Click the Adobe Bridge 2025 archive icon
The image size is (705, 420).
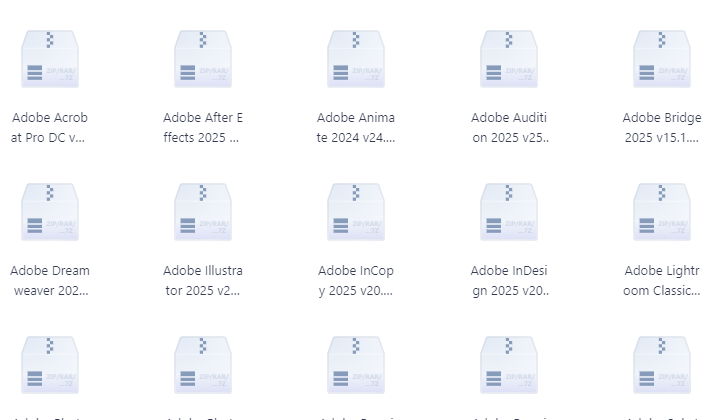click(662, 60)
